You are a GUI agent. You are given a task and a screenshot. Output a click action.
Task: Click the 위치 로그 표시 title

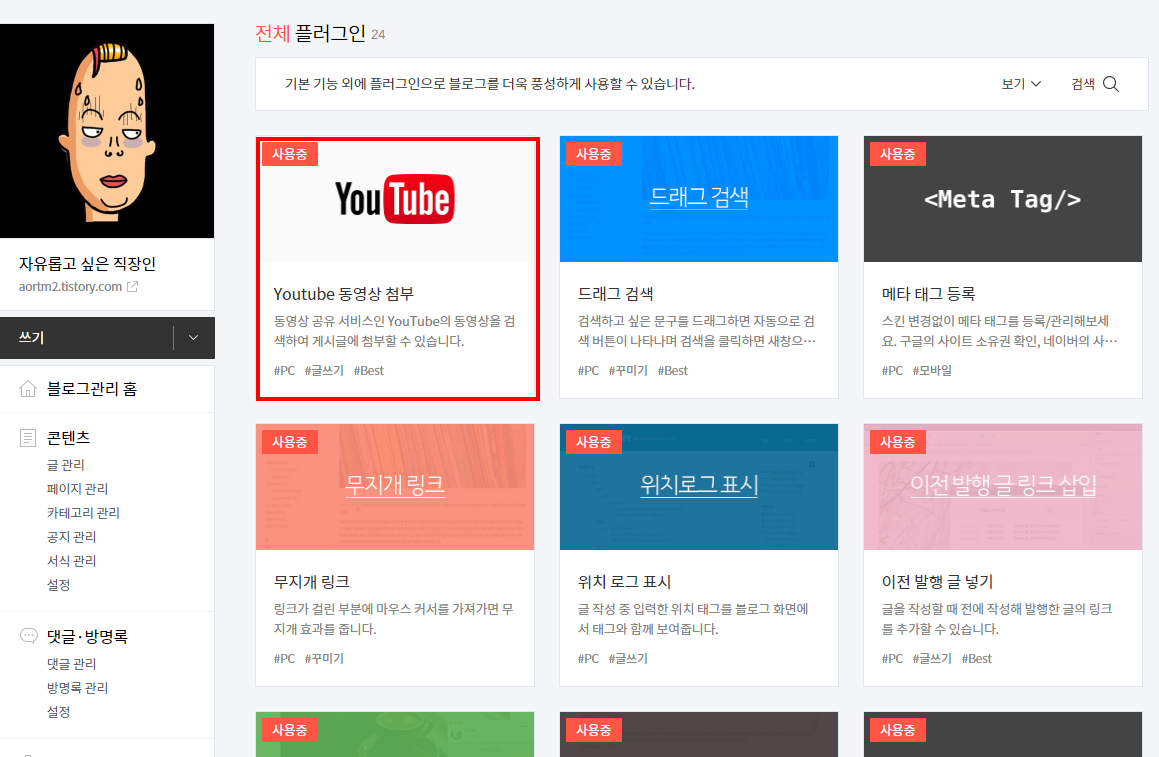coord(625,583)
